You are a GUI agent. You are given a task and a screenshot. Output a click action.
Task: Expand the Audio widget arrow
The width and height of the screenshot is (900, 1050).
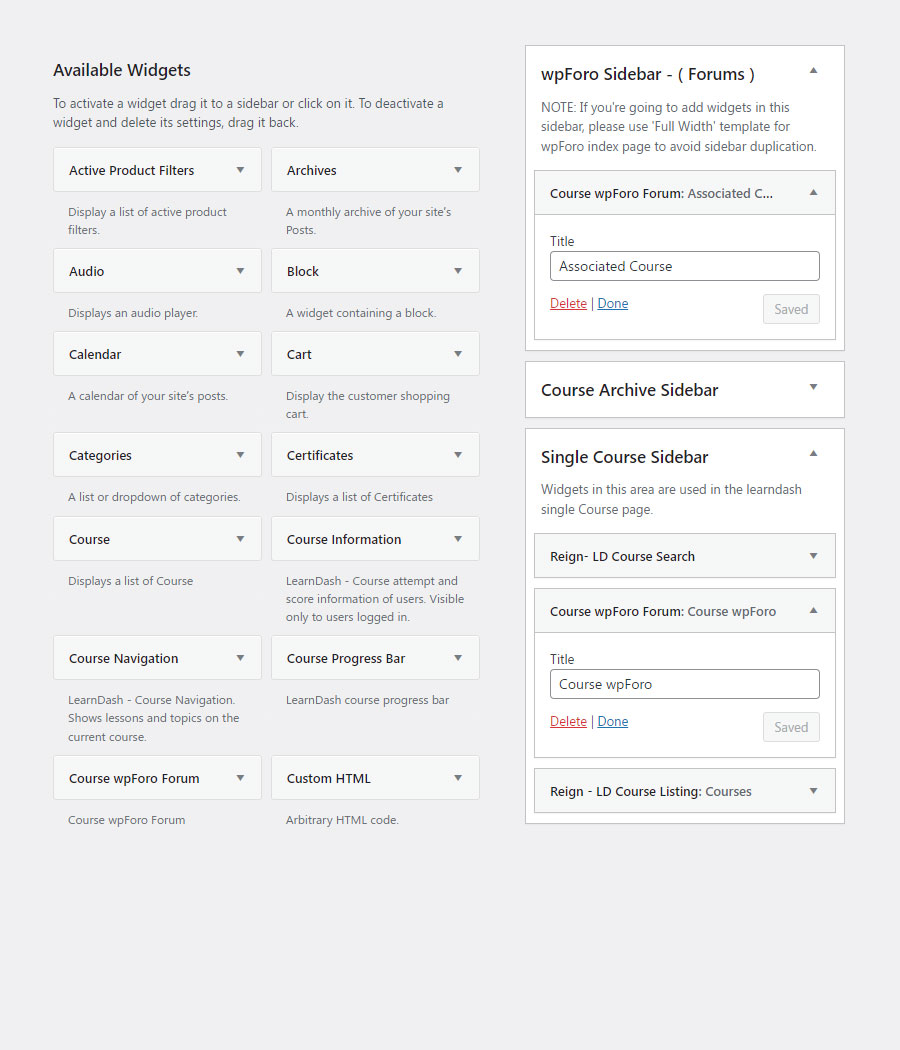click(x=240, y=271)
